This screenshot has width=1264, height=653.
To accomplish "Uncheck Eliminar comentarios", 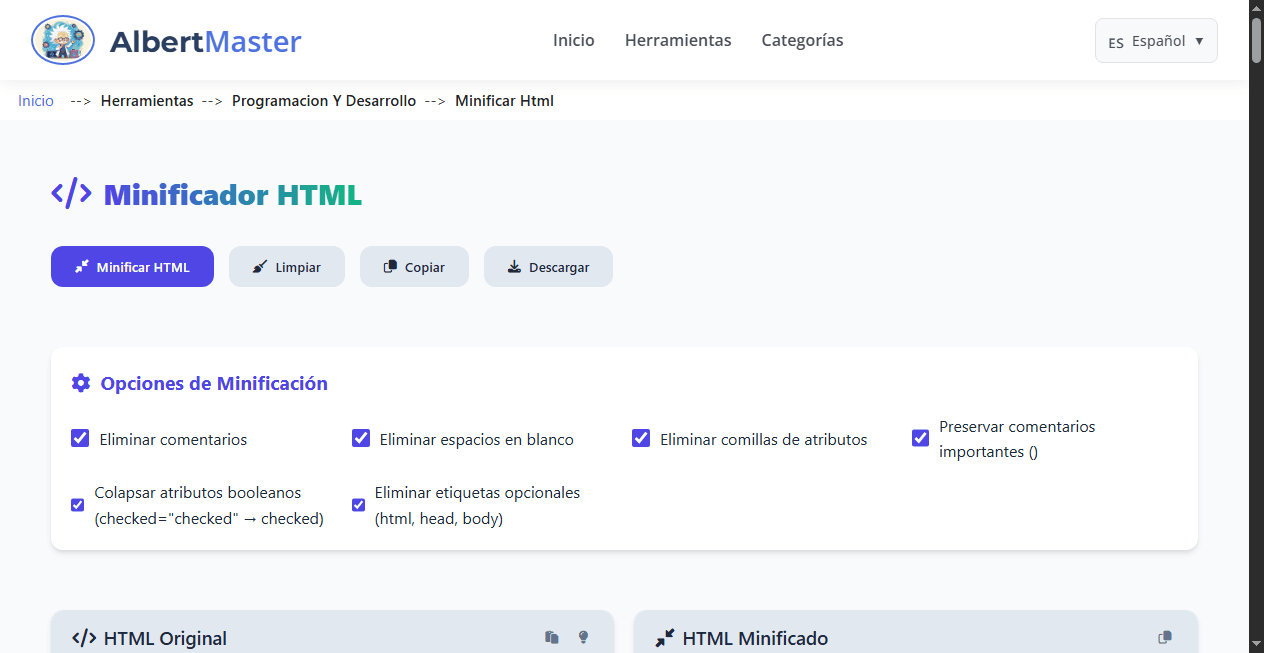I will click(x=80, y=438).
